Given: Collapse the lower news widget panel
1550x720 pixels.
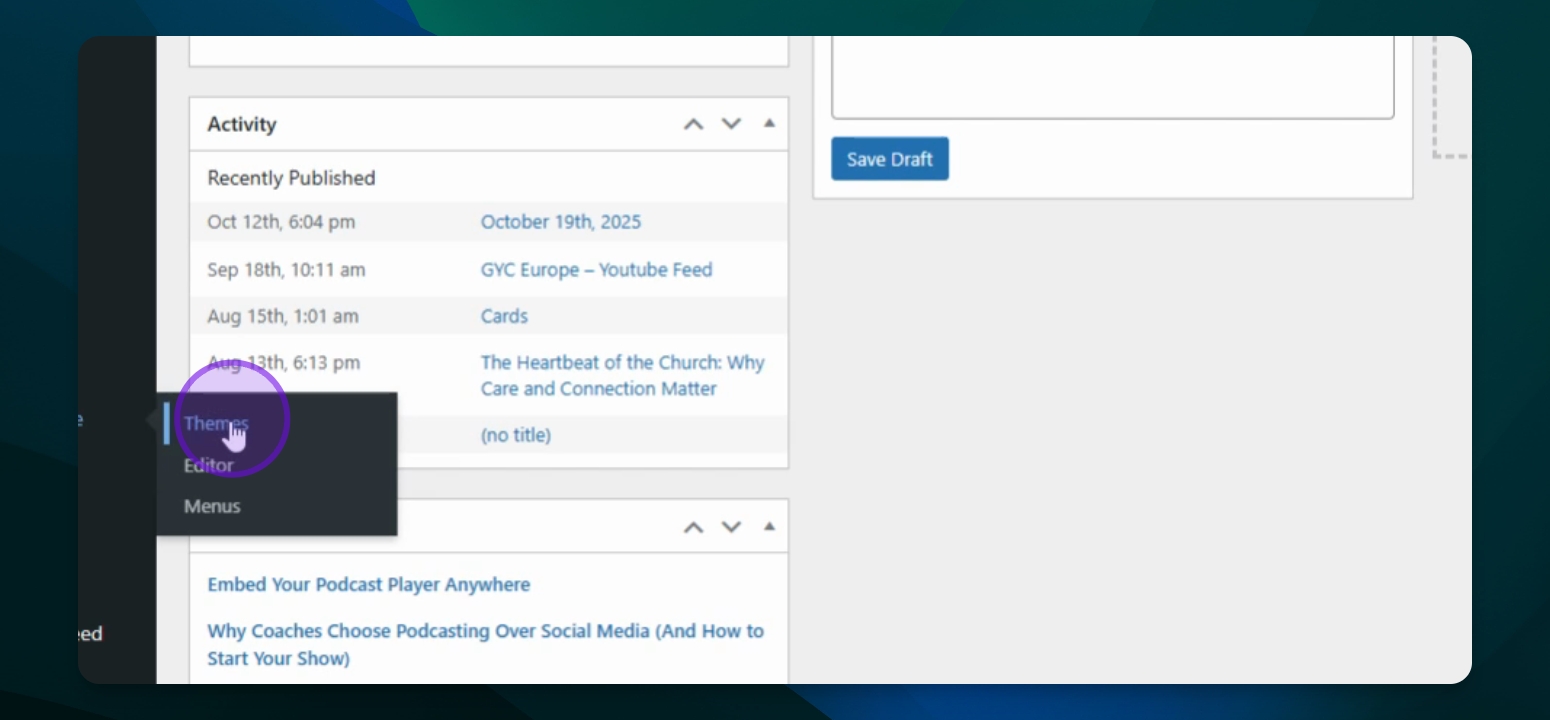Looking at the screenshot, I should click(x=769, y=527).
